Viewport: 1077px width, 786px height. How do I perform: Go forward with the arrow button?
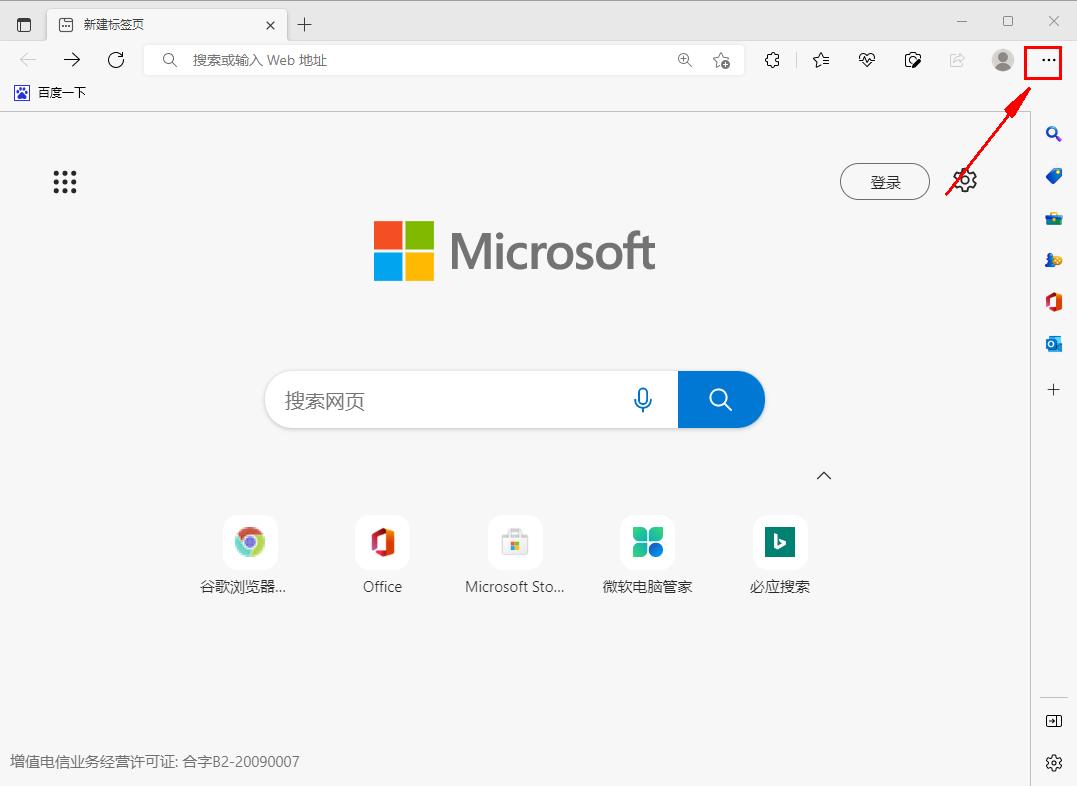pos(71,60)
